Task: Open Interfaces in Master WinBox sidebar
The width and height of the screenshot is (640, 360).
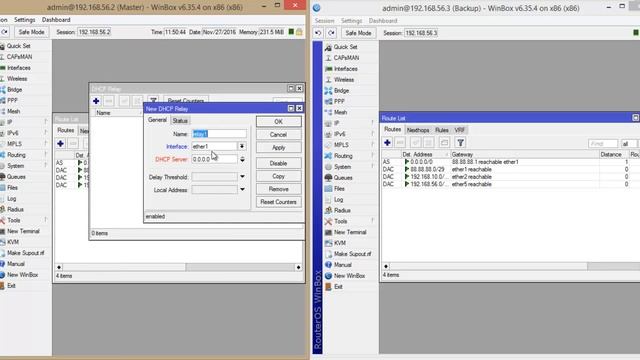Action: (x=18, y=68)
